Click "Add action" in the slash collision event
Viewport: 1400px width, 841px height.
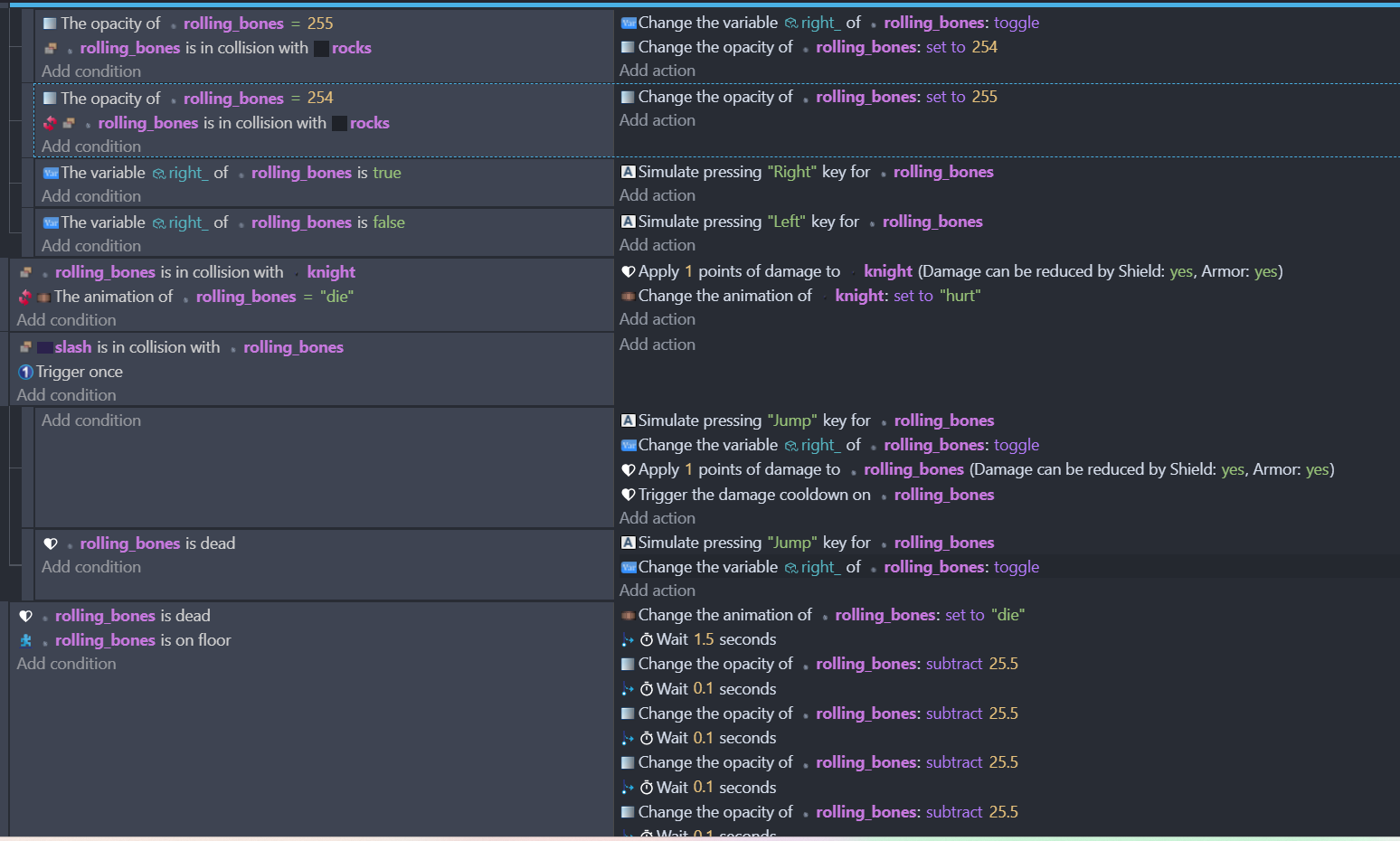(657, 345)
